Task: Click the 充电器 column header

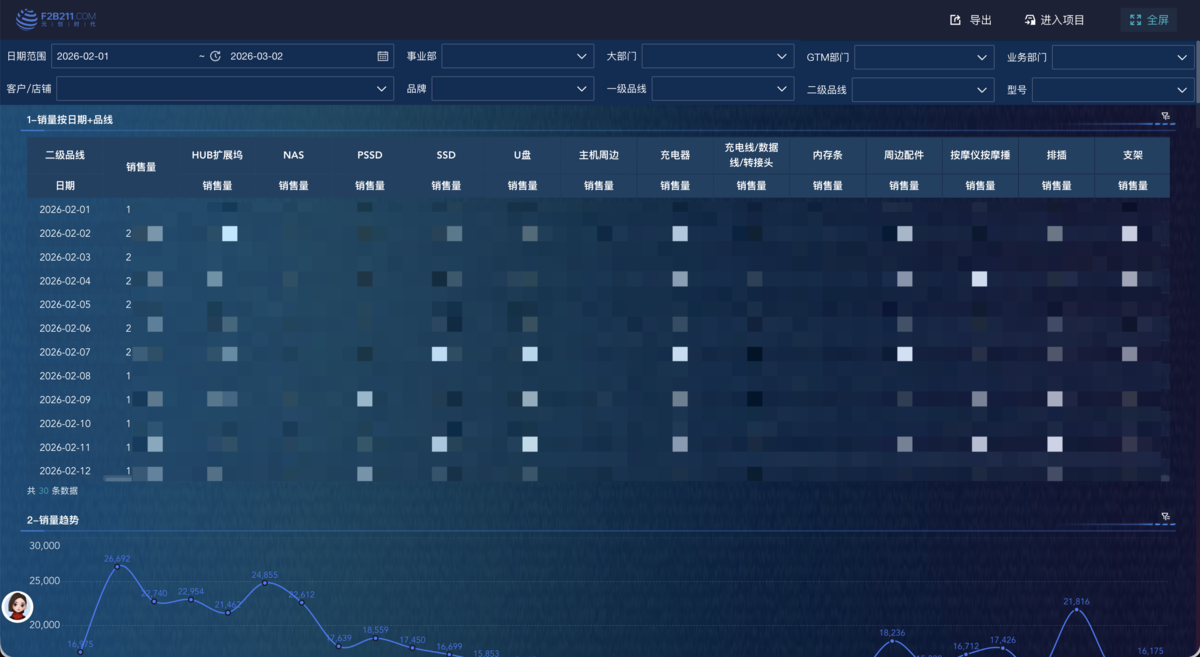Action: (x=675, y=156)
